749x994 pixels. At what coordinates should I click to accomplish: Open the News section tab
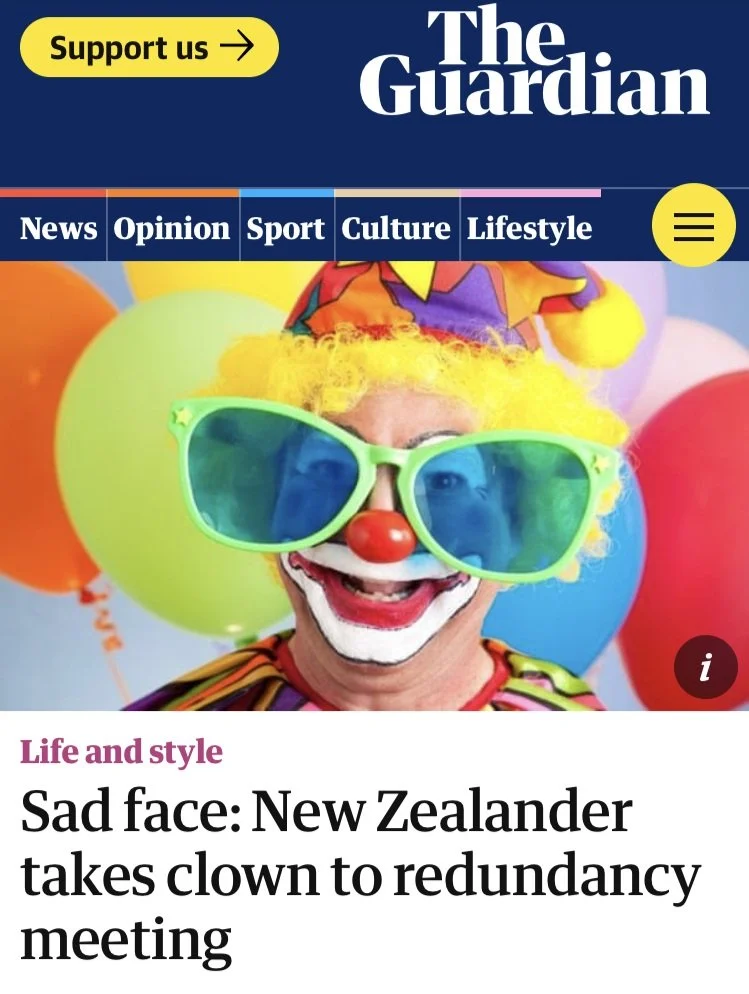click(58, 228)
